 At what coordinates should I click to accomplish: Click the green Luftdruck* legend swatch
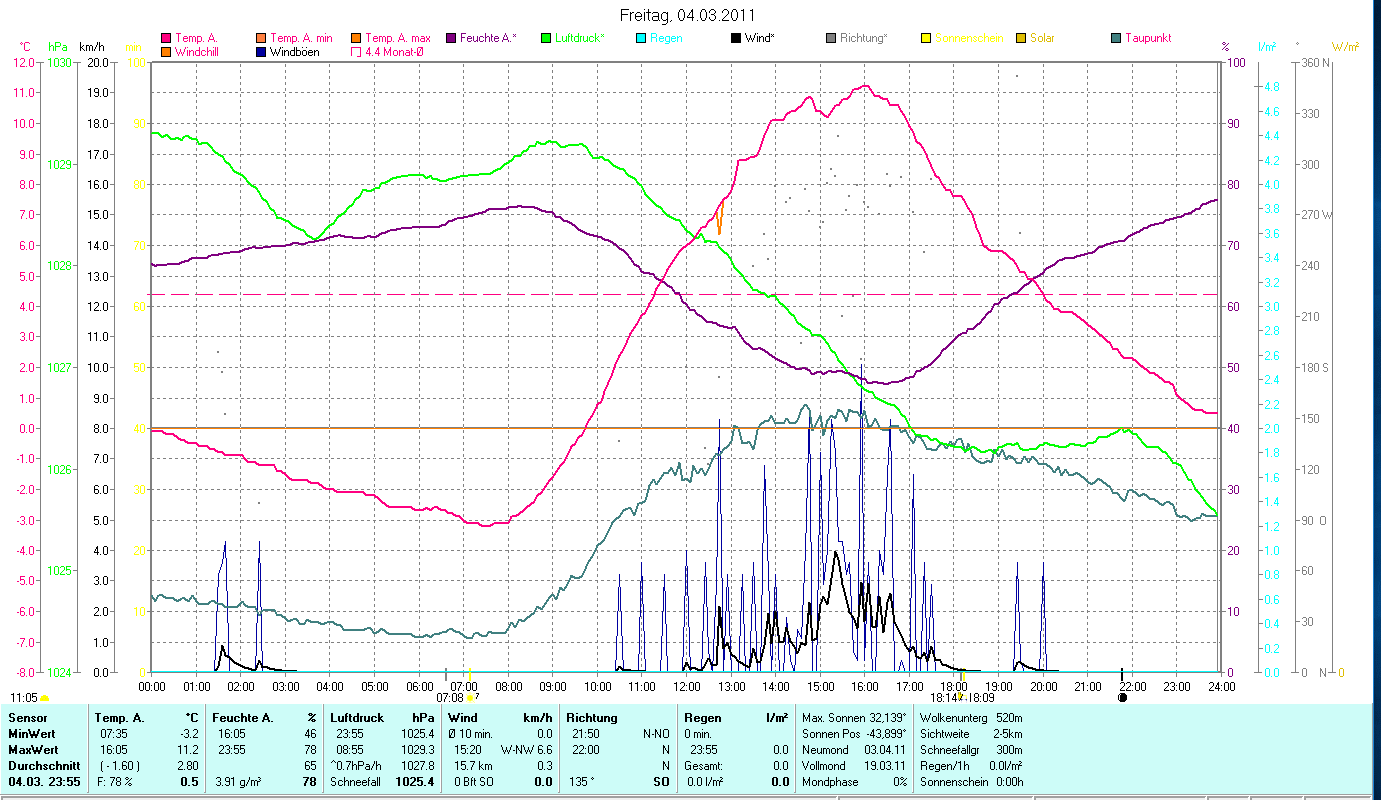coord(546,38)
